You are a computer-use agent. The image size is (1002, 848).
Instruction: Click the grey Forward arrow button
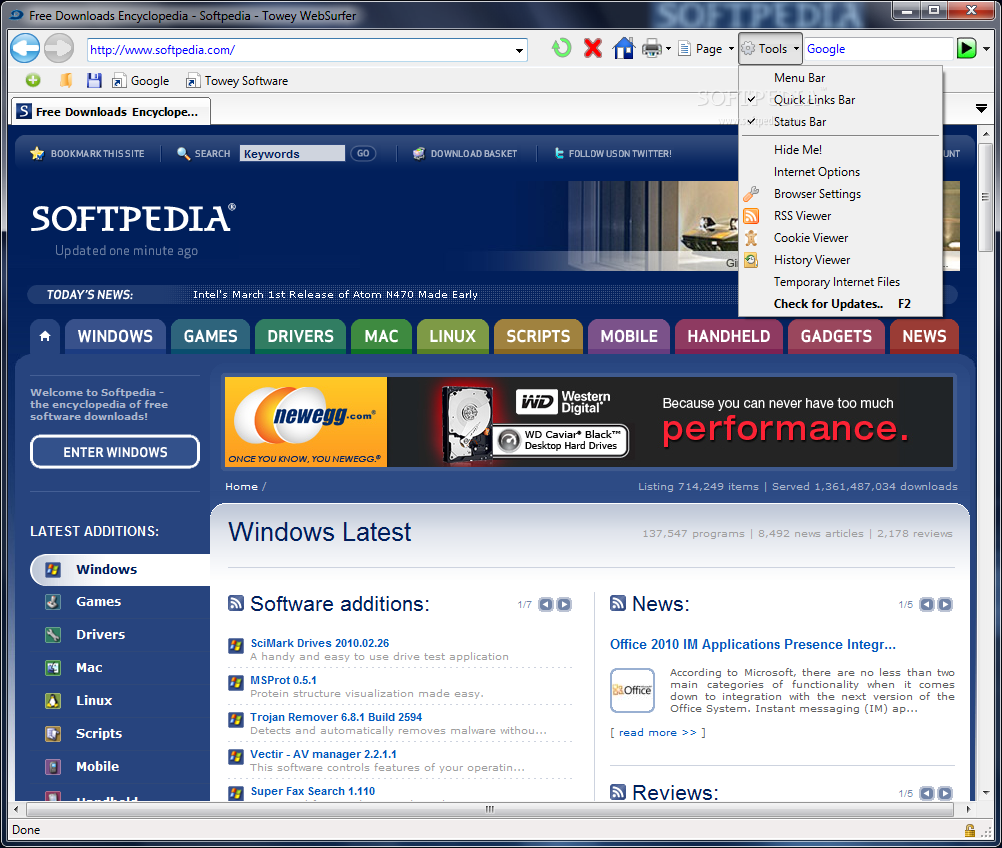59,49
